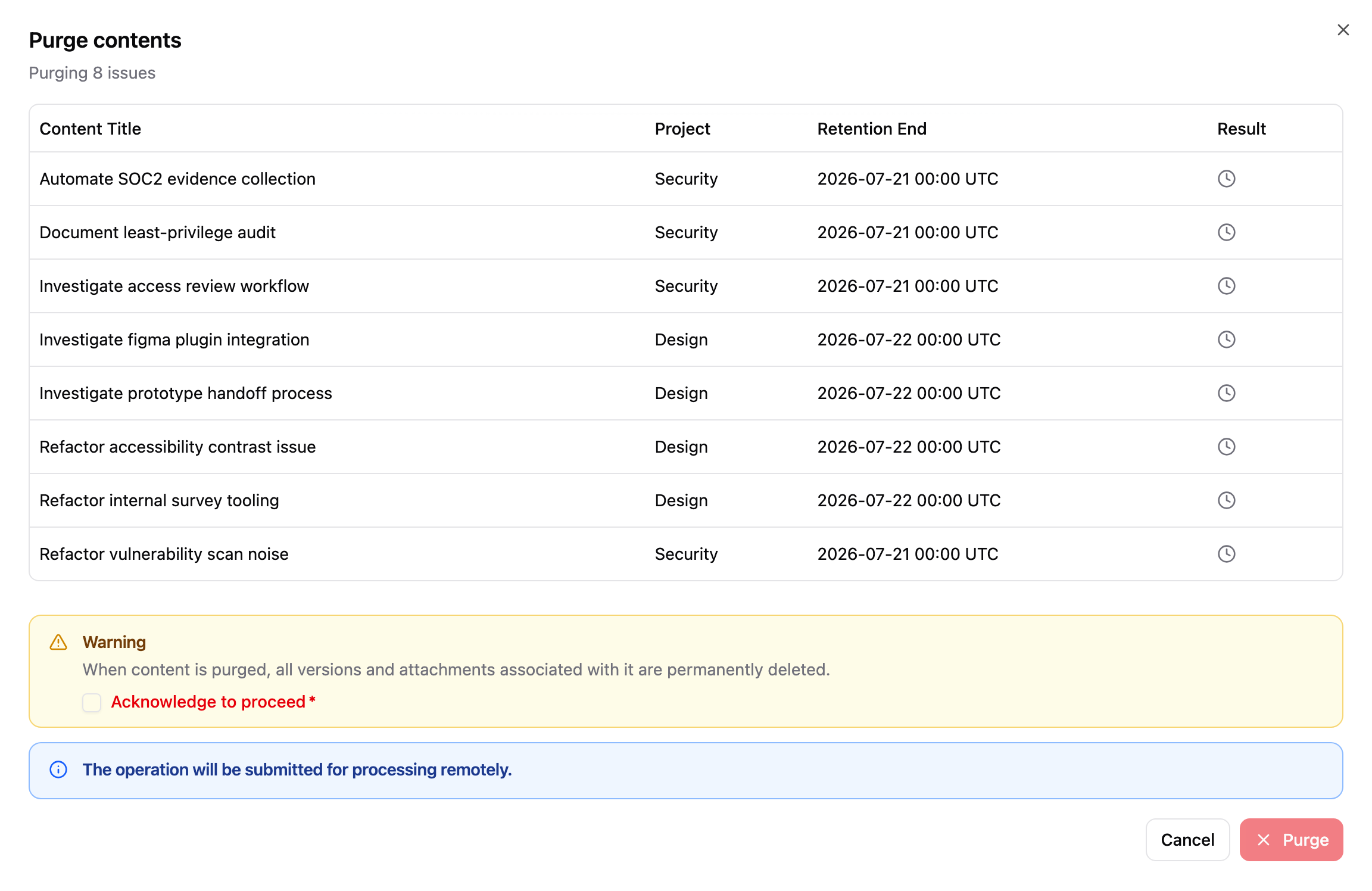Click retention date for Refactor vulnerability scan noise

[908, 554]
